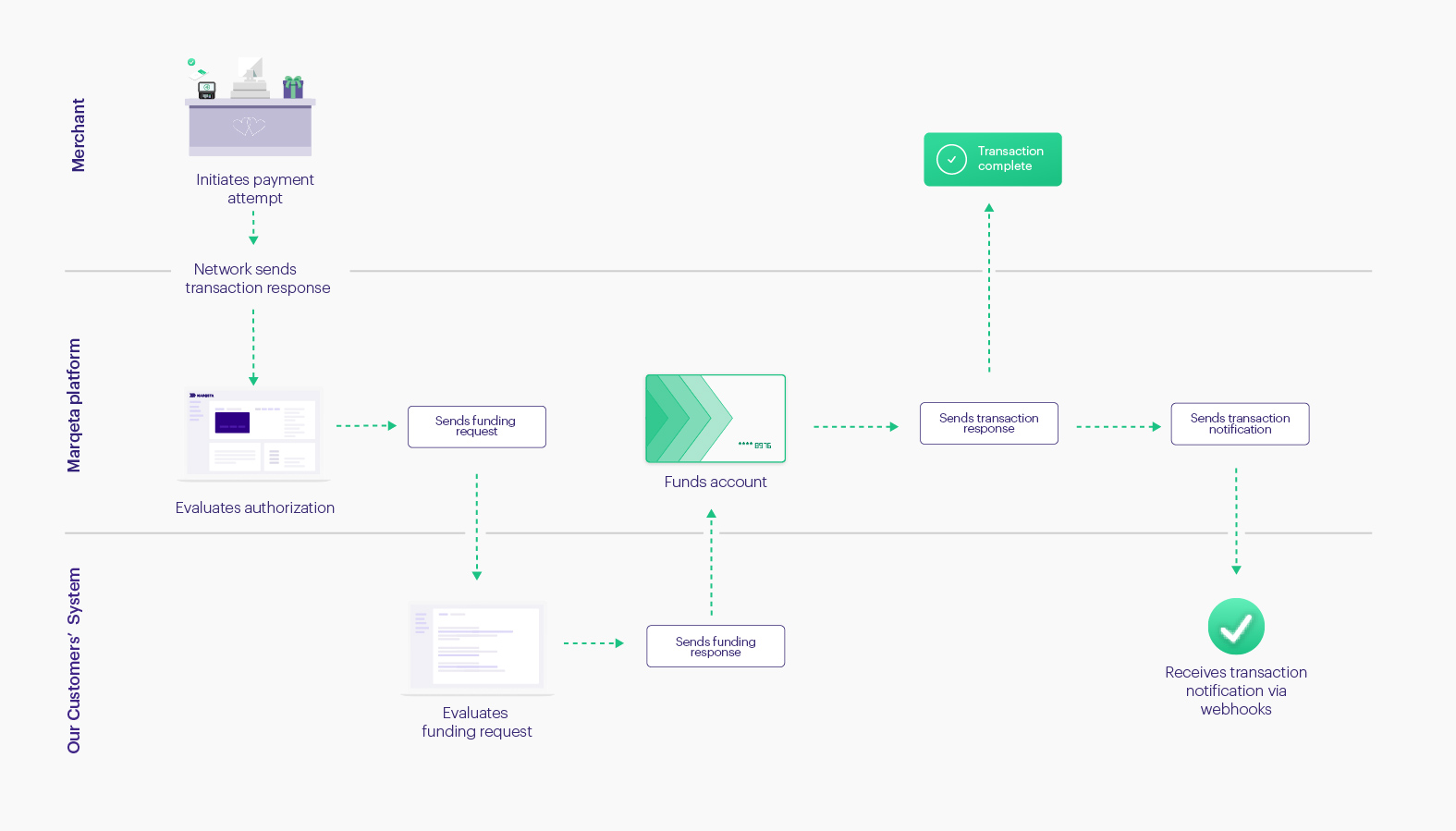
Task: Click the Sends transaction response box
Action: tap(989, 423)
